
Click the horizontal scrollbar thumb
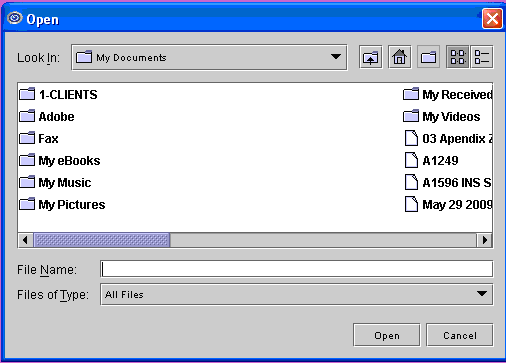(102, 240)
